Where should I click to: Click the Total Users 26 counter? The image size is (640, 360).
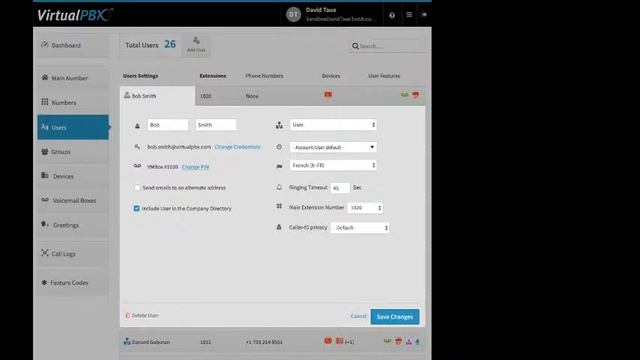coord(150,45)
